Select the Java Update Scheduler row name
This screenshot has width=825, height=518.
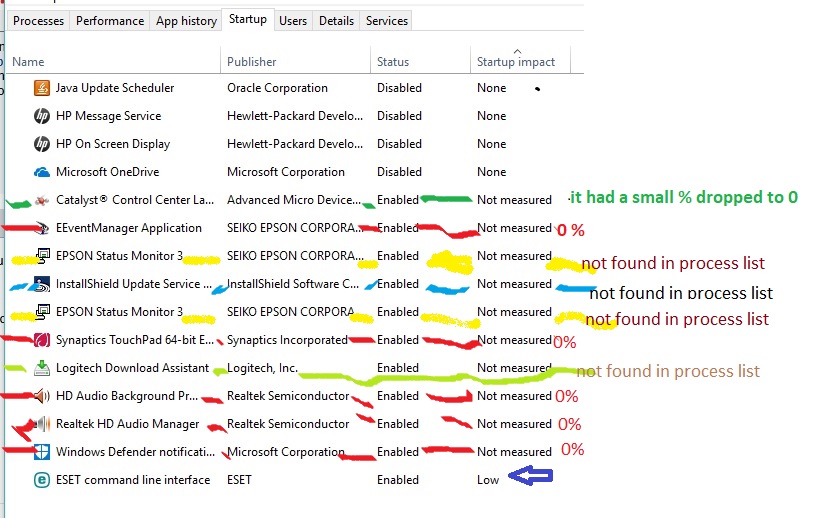[x=115, y=88]
